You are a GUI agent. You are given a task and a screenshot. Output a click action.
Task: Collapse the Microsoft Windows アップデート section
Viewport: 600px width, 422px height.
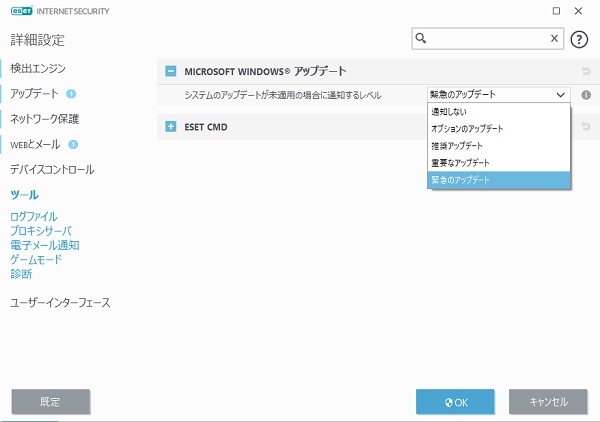171,71
